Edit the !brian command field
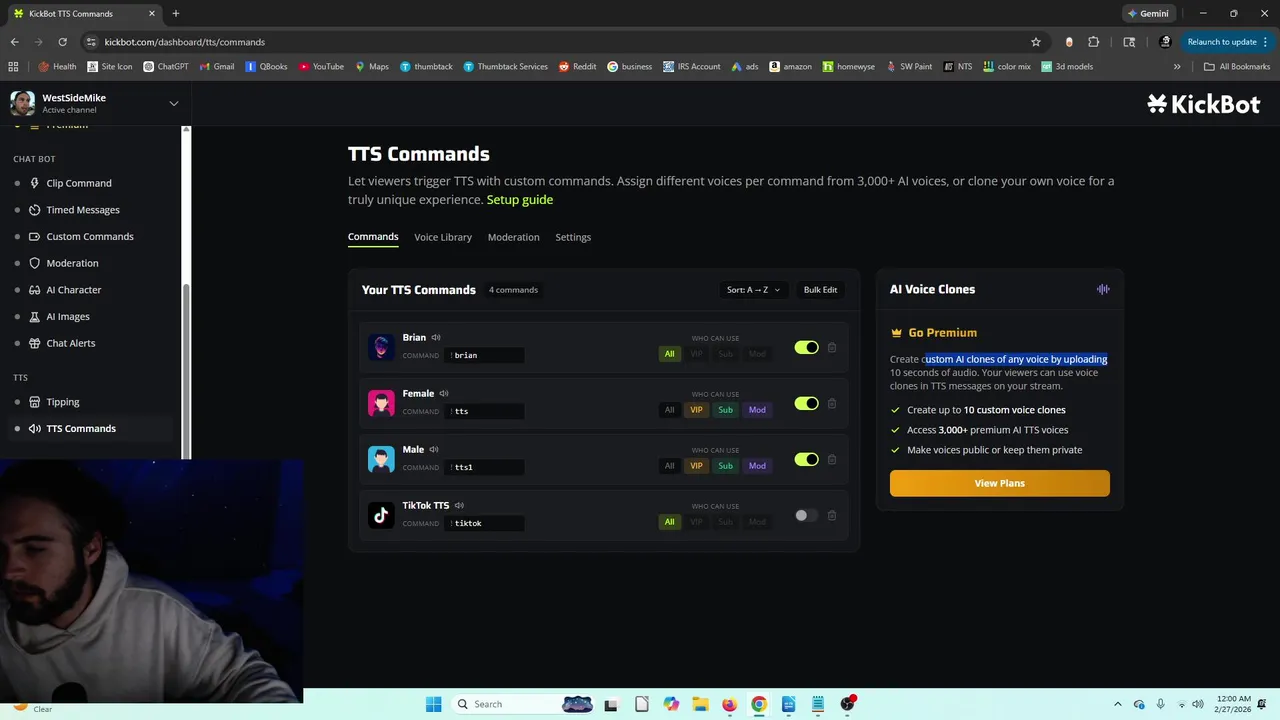This screenshot has width=1280, height=720. tap(486, 355)
